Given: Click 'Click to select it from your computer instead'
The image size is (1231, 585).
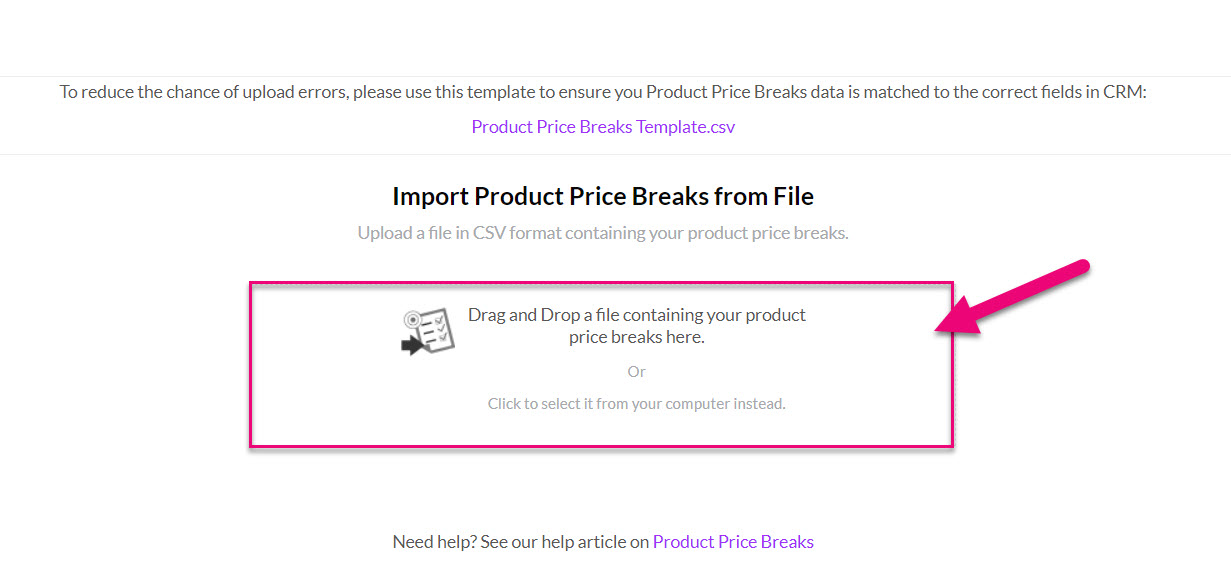Looking at the screenshot, I should coord(637,404).
